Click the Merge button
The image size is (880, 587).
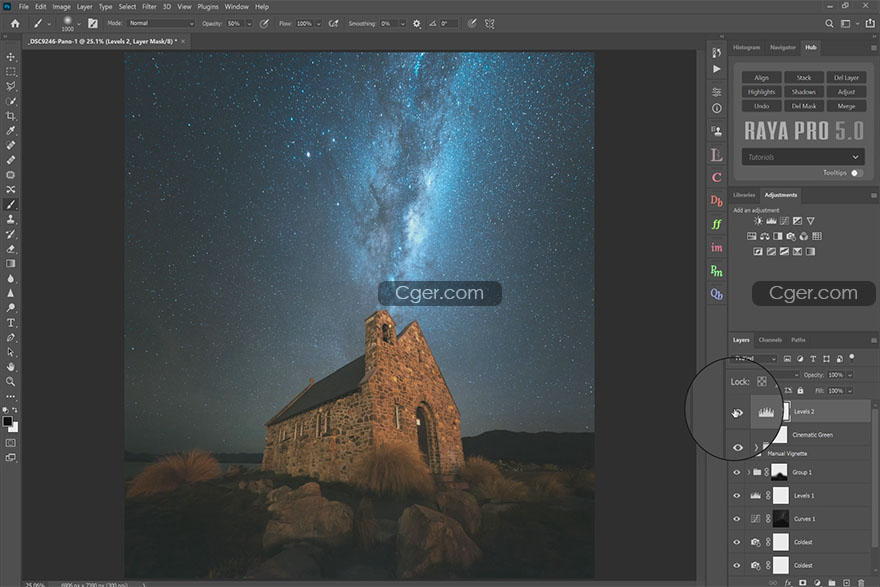tap(846, 106)
